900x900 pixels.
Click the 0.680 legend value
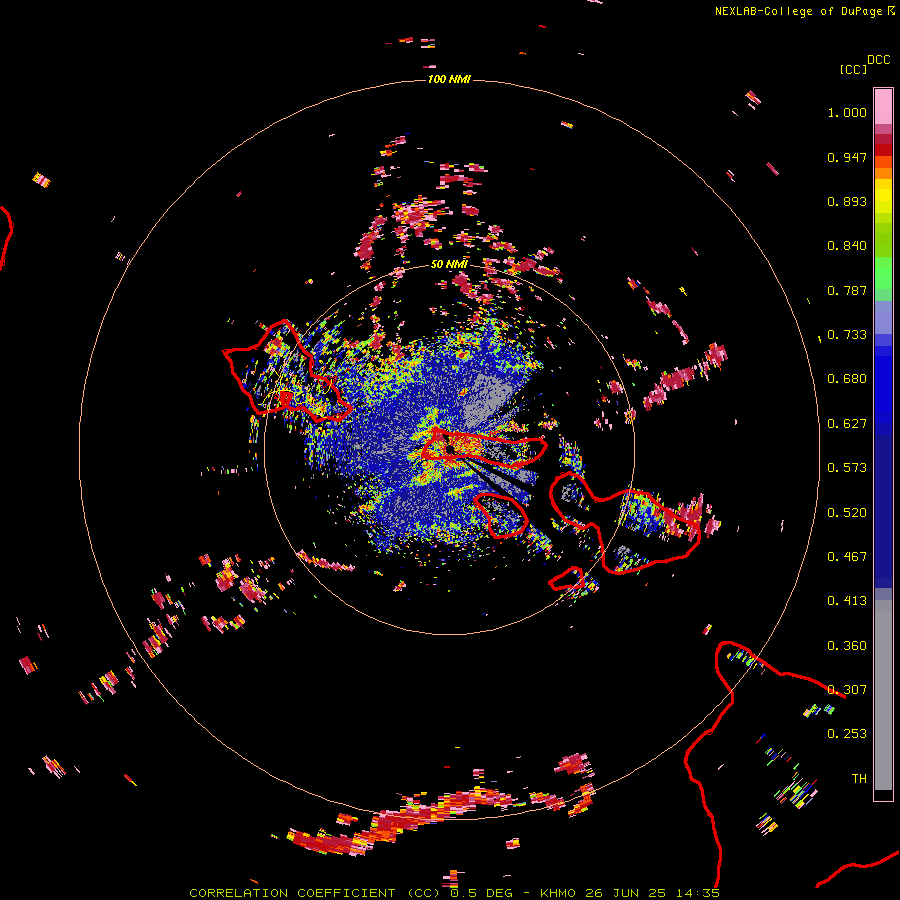pyautogui.click(x=847, y=379)
